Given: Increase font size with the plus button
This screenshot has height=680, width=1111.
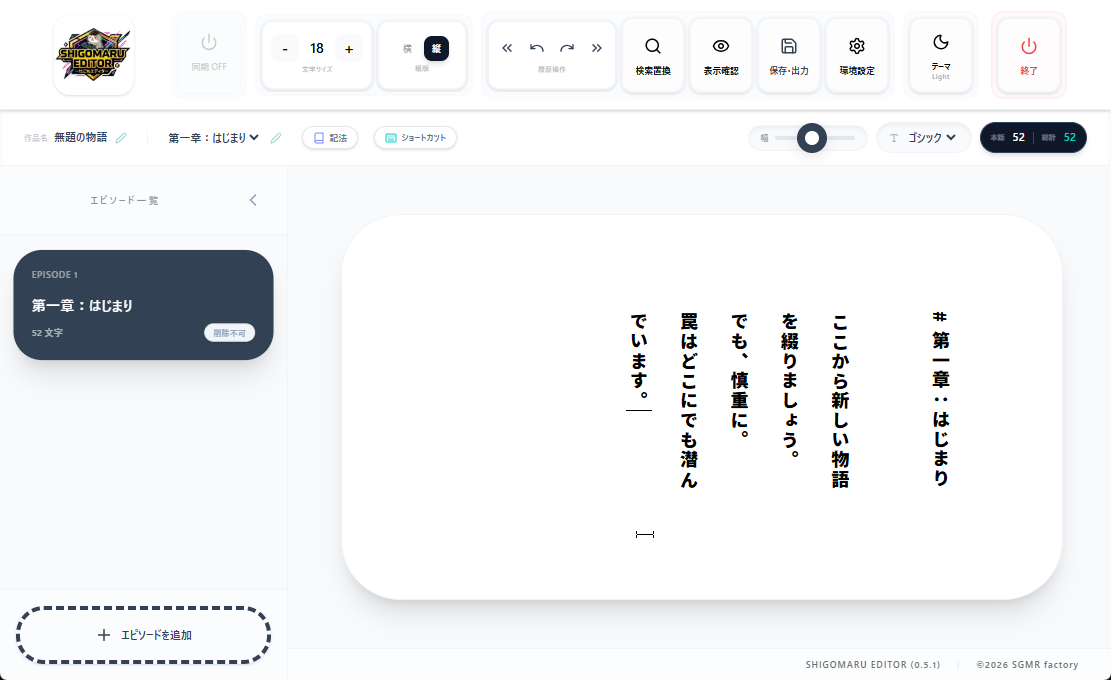Looking at the screenshot, I should tap(349, 47).
